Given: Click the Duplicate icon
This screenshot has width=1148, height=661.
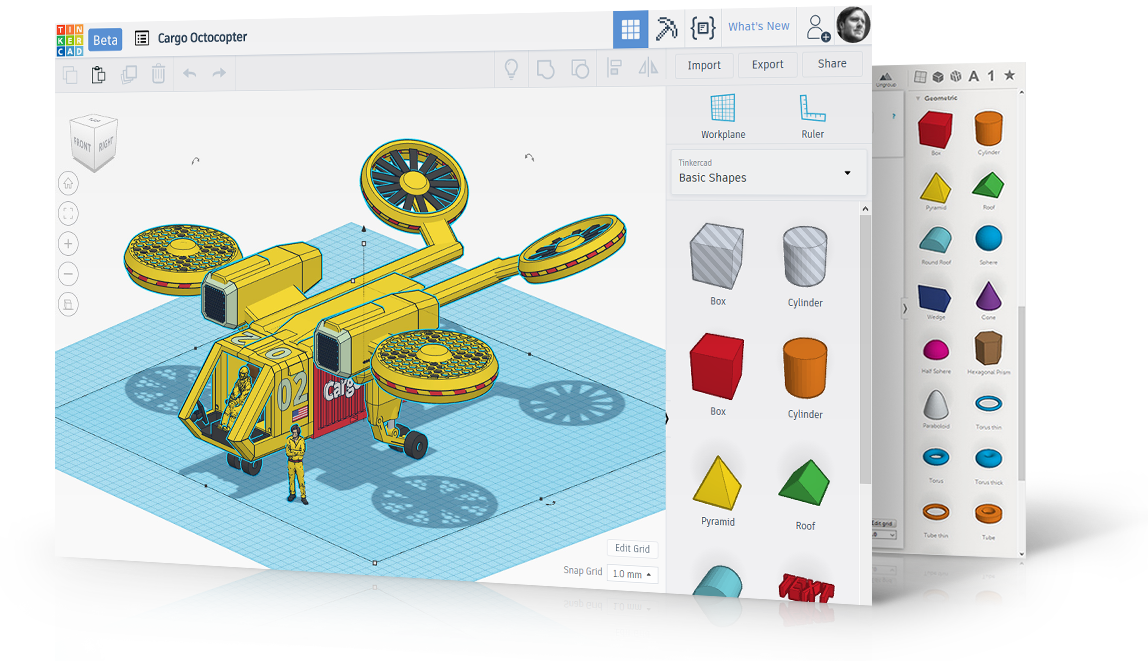Looking at the screenshot, I should (x=129, y=75).
